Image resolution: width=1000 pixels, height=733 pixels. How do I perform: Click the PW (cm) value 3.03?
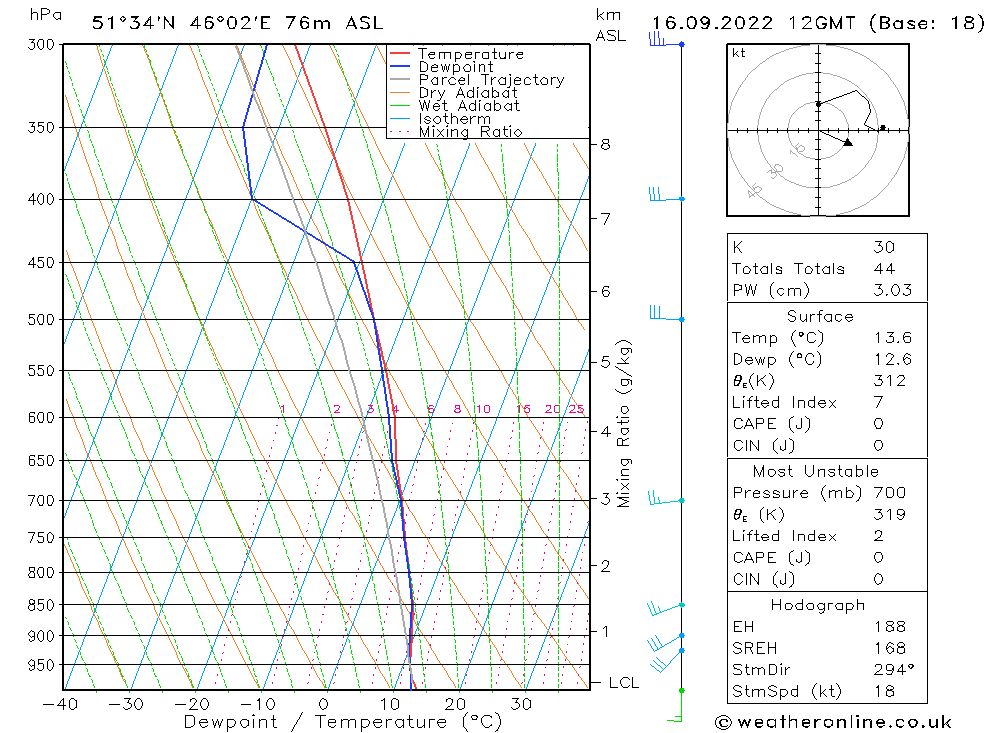(893, 290)
